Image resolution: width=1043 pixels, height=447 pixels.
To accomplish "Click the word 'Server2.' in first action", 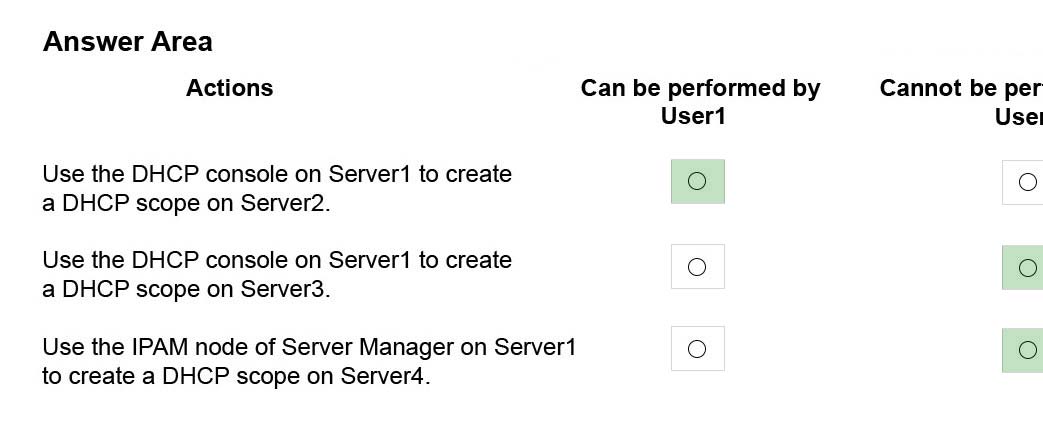I will (285, 203).
